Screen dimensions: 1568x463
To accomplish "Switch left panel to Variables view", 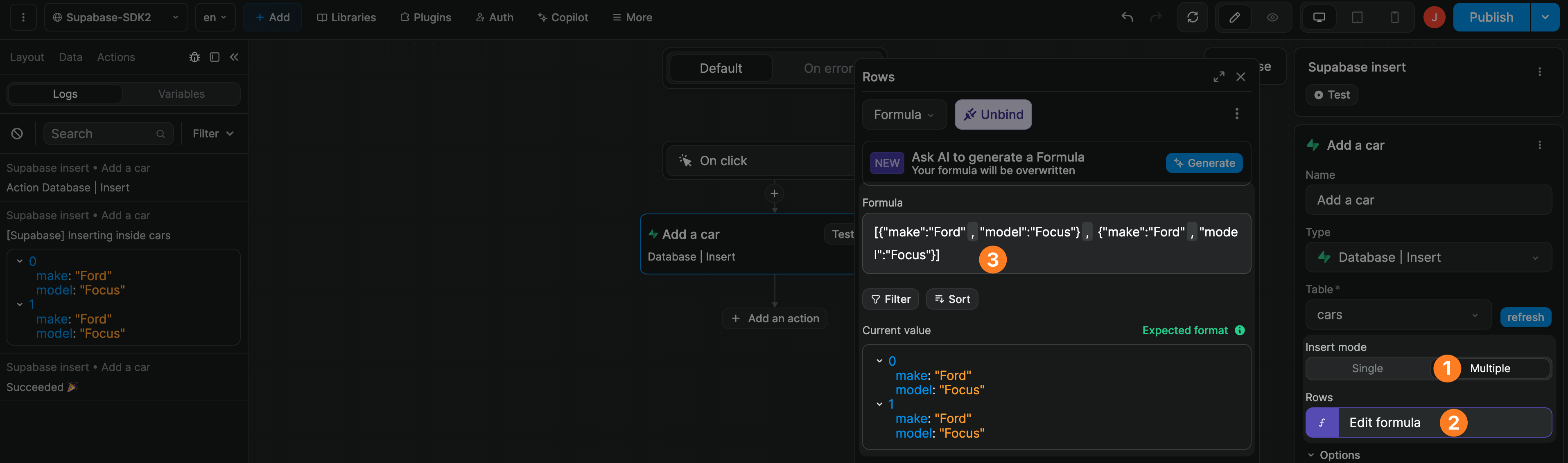I will click(181, 94).
